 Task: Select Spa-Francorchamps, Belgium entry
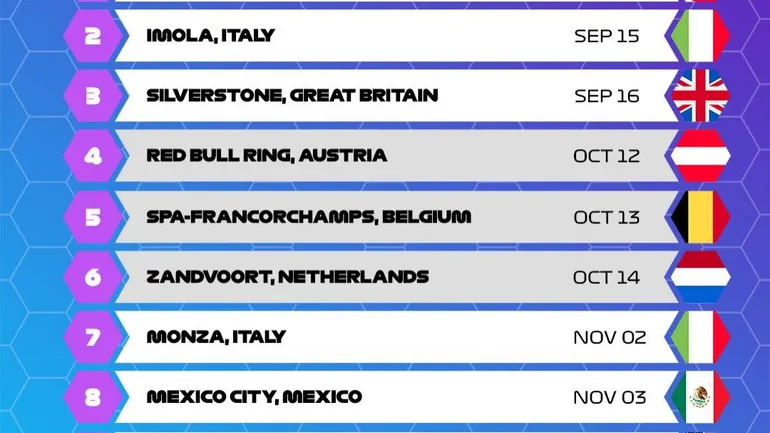click(308, 217)
